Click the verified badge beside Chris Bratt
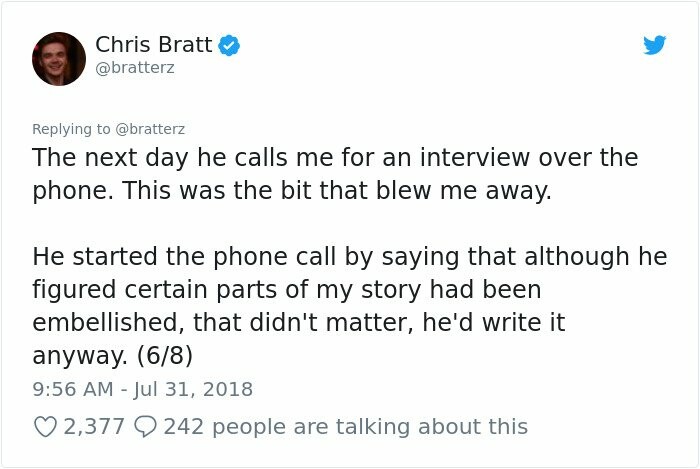Screen dimensions: 700x469 [229, 45]
